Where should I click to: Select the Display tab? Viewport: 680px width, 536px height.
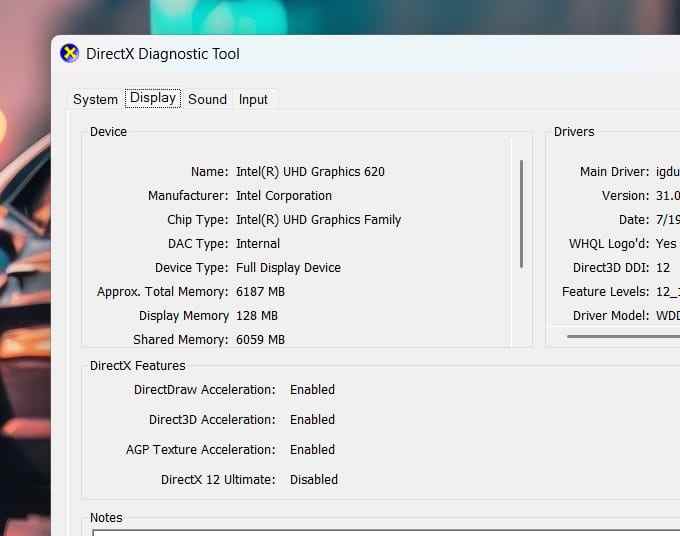[x=153, y=98]
